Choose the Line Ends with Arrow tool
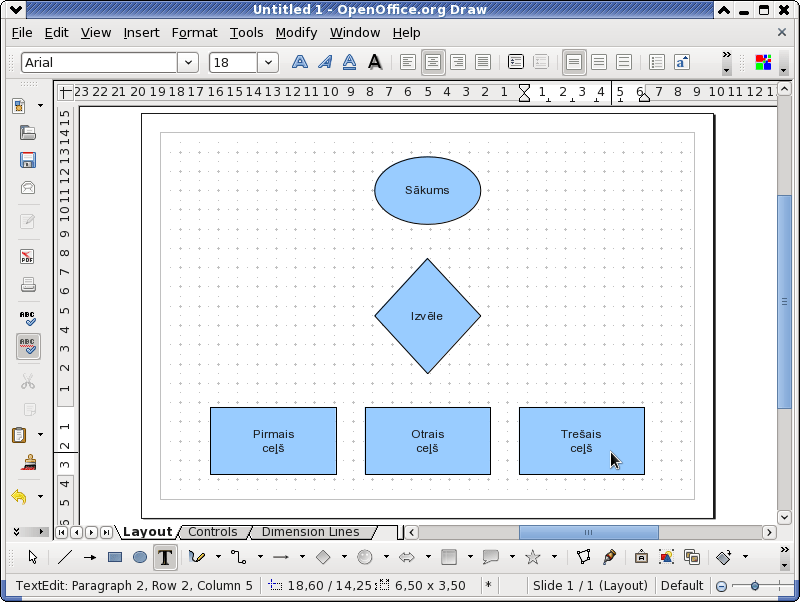 (x=90, y=557)
